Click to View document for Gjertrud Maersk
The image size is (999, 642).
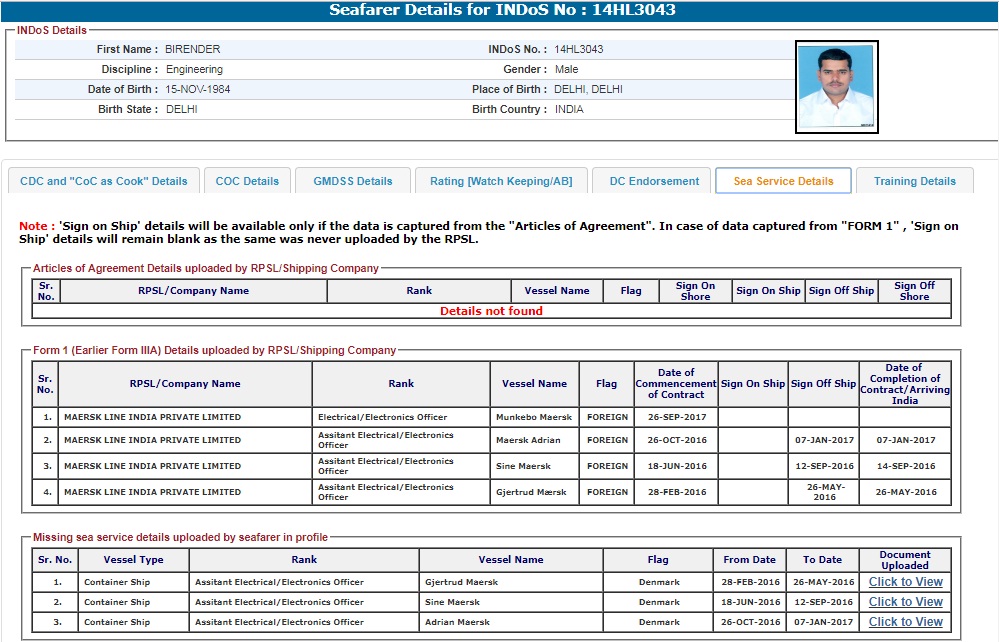click(905, 582)
